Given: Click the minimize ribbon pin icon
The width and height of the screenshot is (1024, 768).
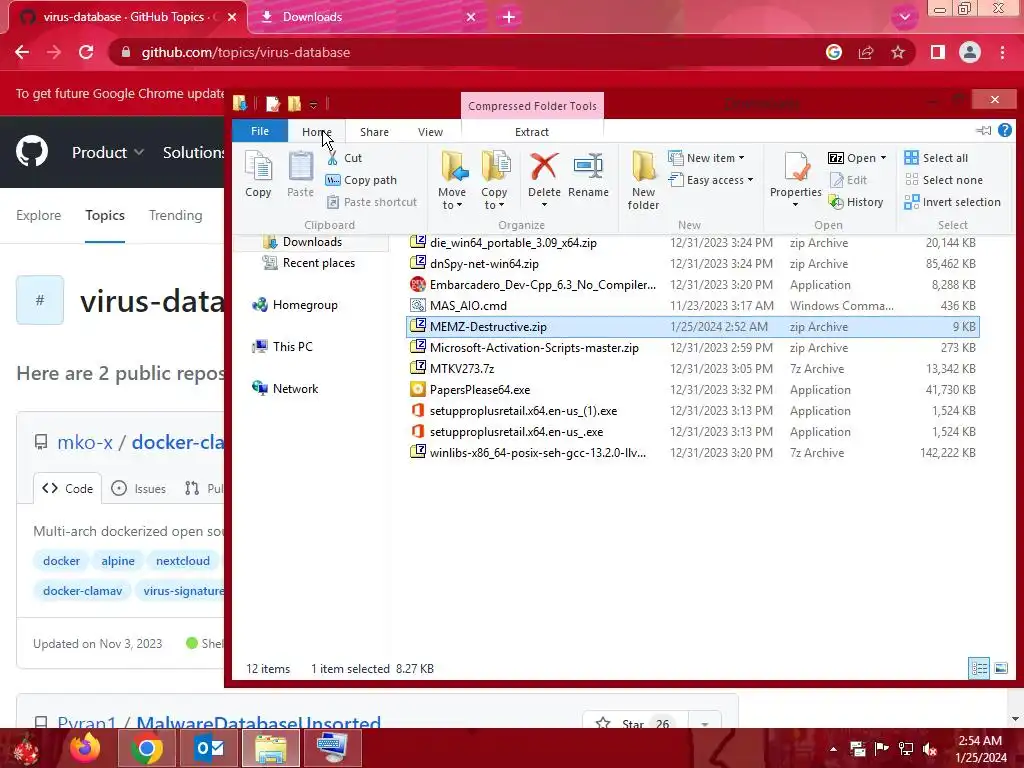Looking at the screenshot, I should coord(984,131).
